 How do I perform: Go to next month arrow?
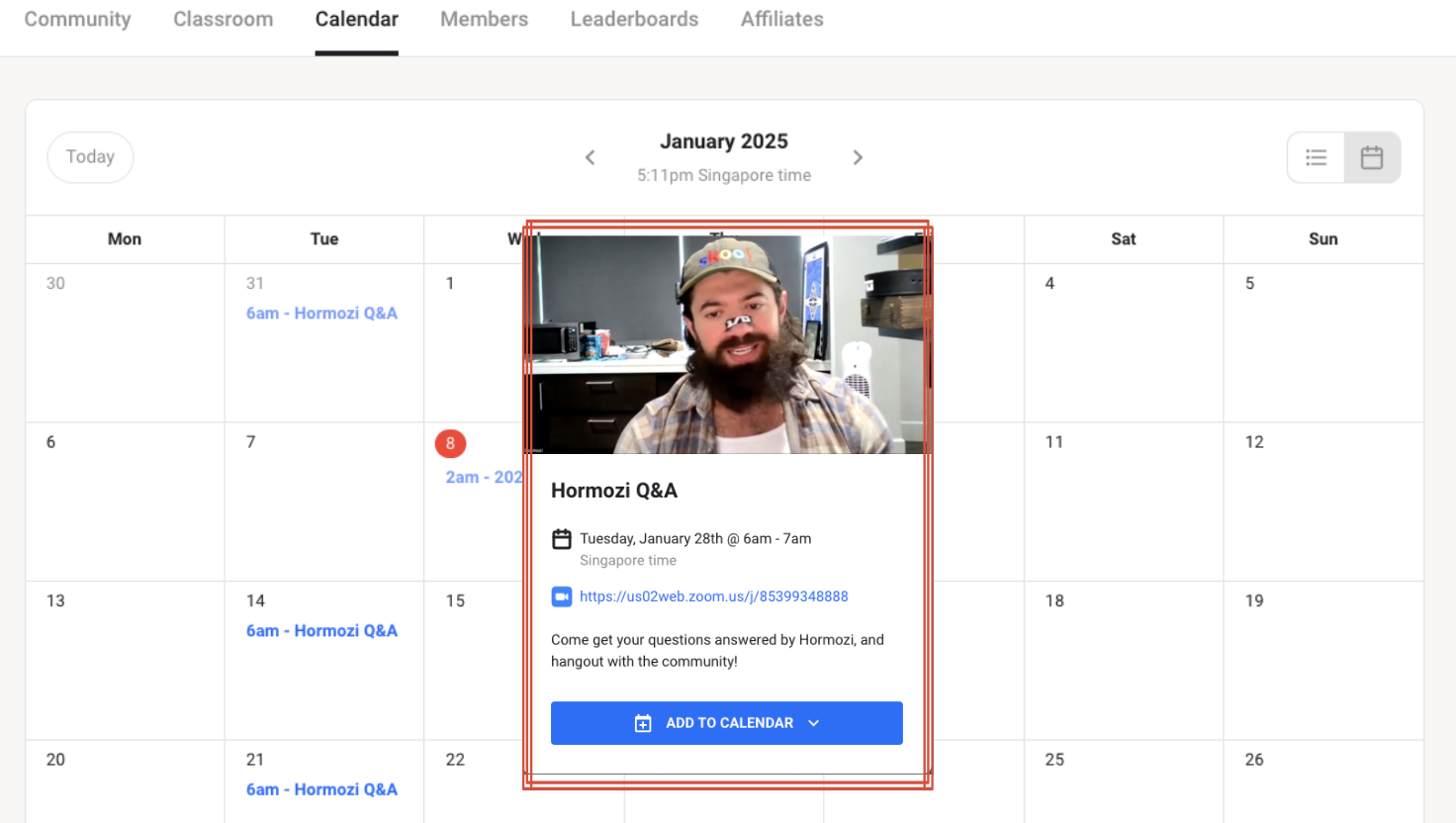(x=858, y=157)
